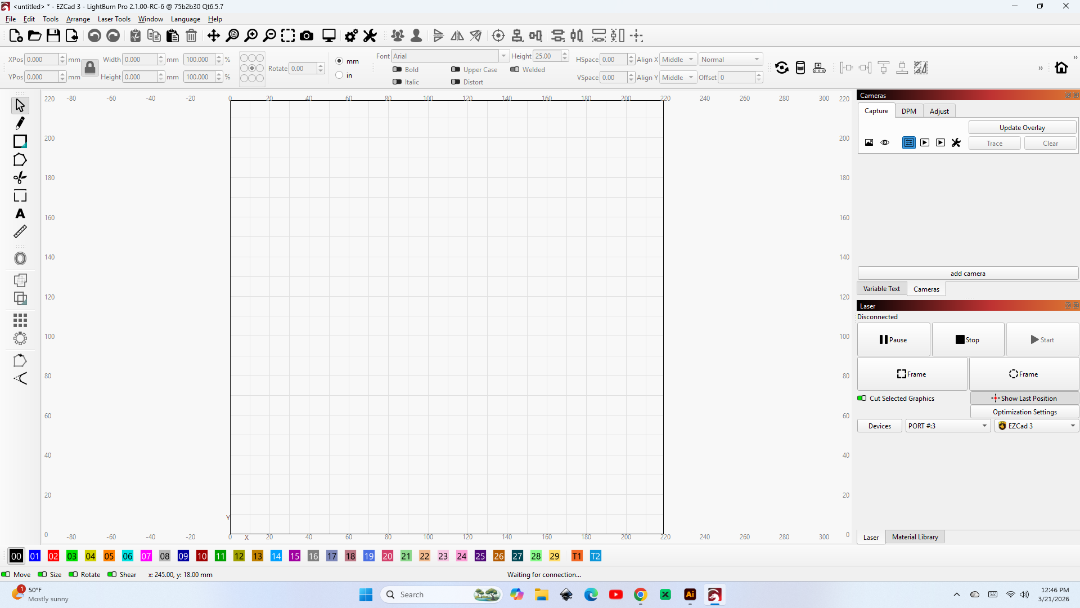The height and width of the screenshot is (608, 1080).
Task: Click the camera capture icon in toolbar
Action: (306, 36)
